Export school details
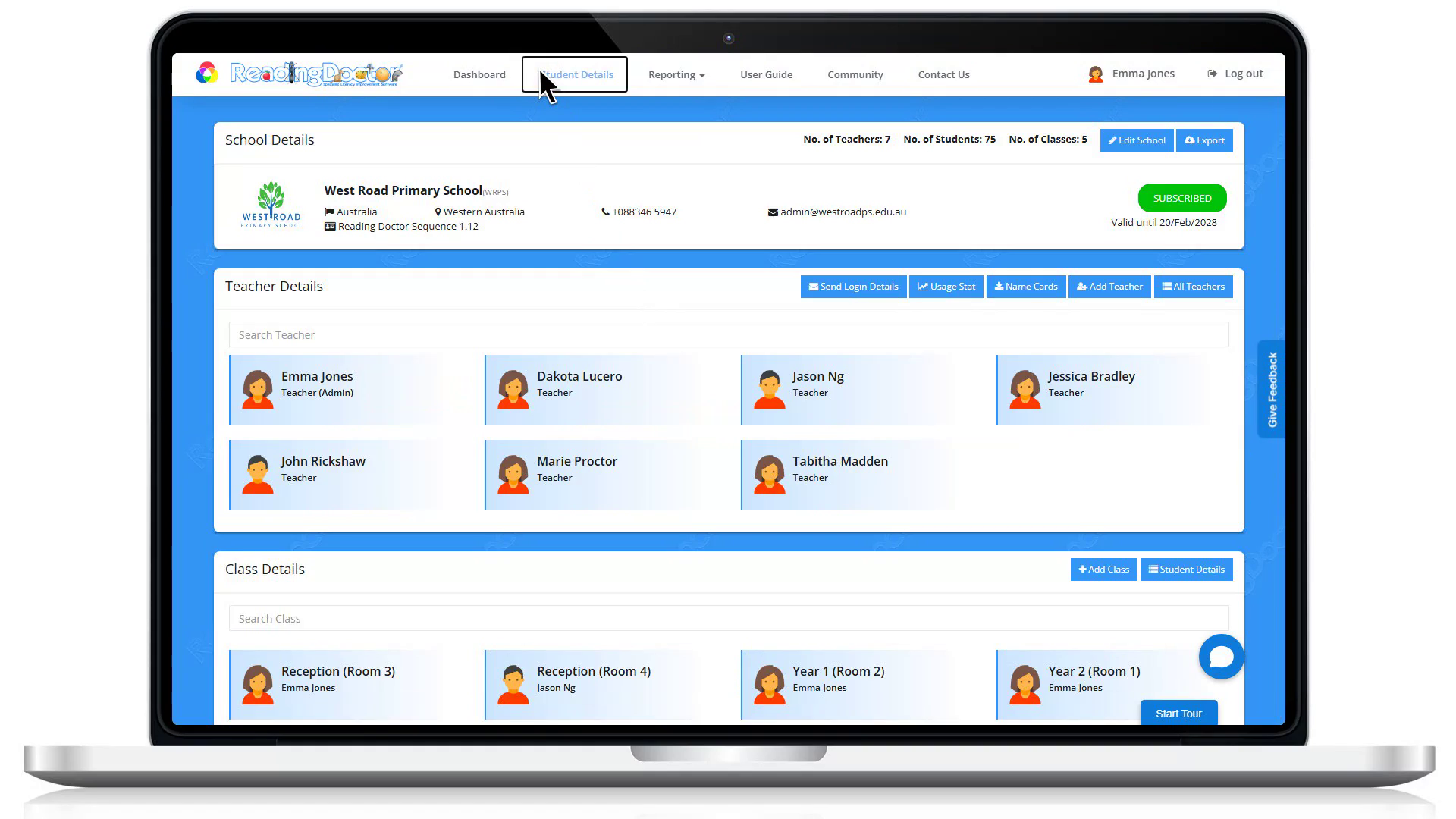Image resolution: width=1456 pixels, height=819 pixels. click(x=1204, y=140)
